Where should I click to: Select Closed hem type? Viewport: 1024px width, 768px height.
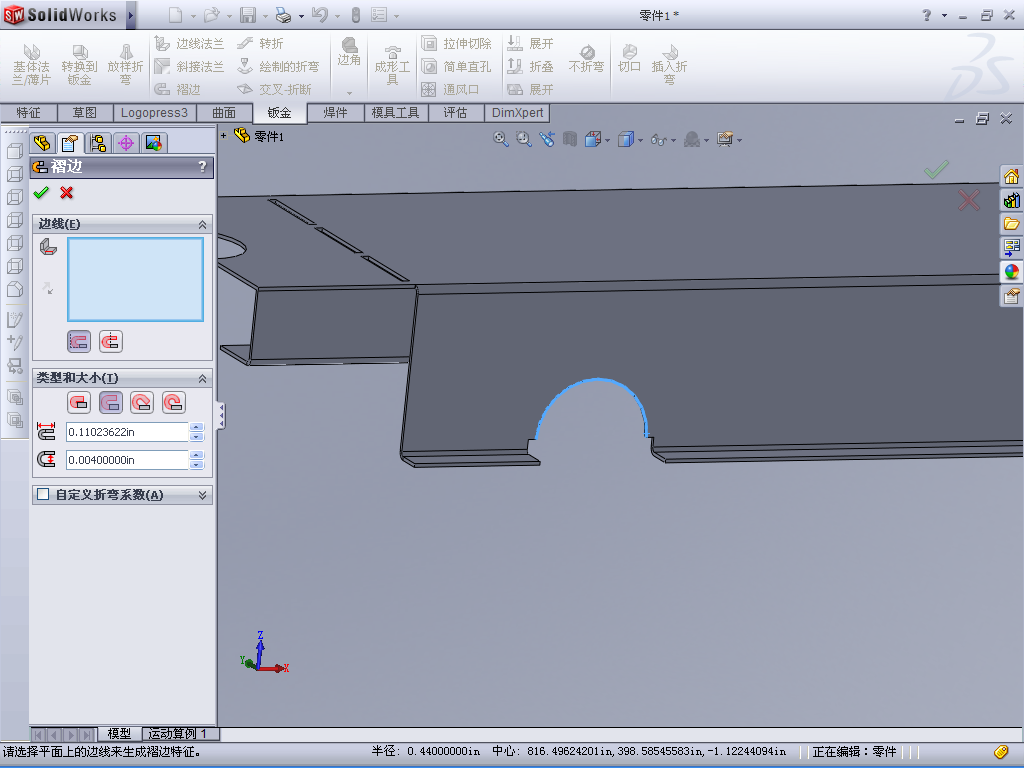[x=79, y=402]
